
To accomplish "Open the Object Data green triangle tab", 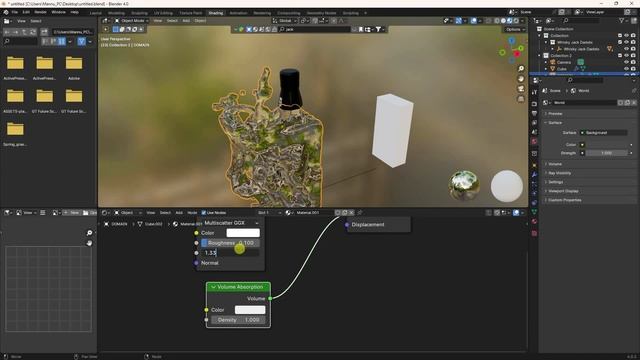I will coord(534,212).
